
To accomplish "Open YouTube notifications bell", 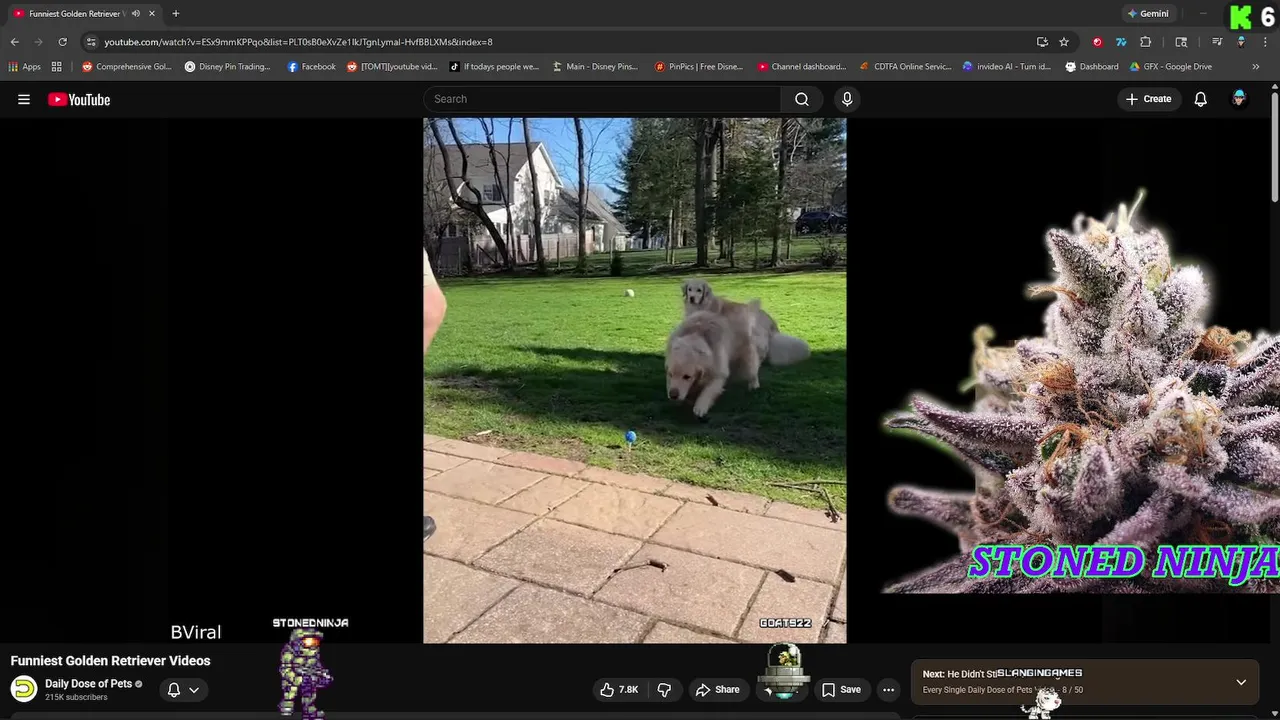I will 1200,99.
